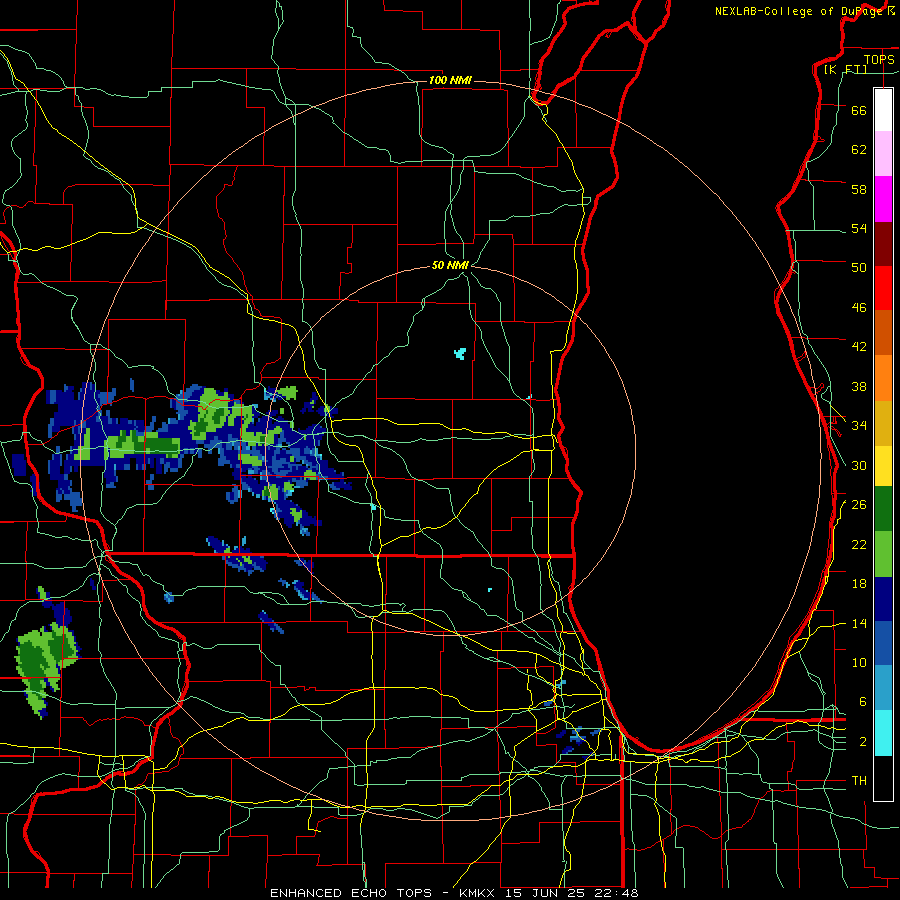
Task: Click the light blue legend swatch
Action: (x=883, y=688)
